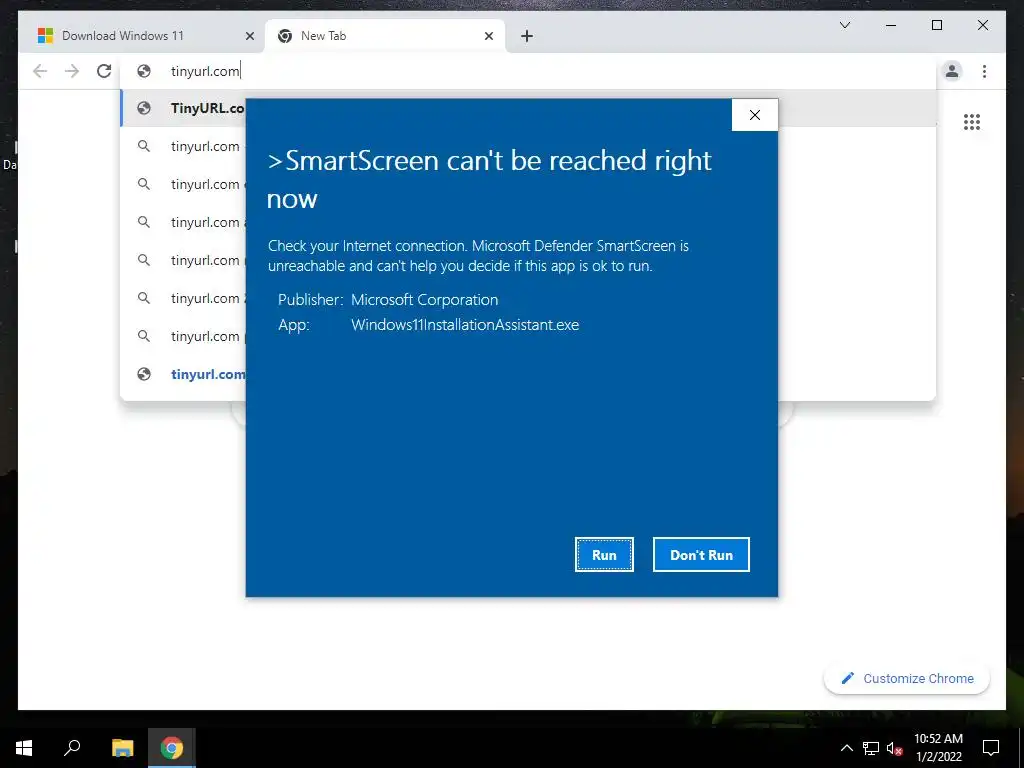Open the Action Center notifications icon
The image size is (1024, 768).
pos(991,748)
